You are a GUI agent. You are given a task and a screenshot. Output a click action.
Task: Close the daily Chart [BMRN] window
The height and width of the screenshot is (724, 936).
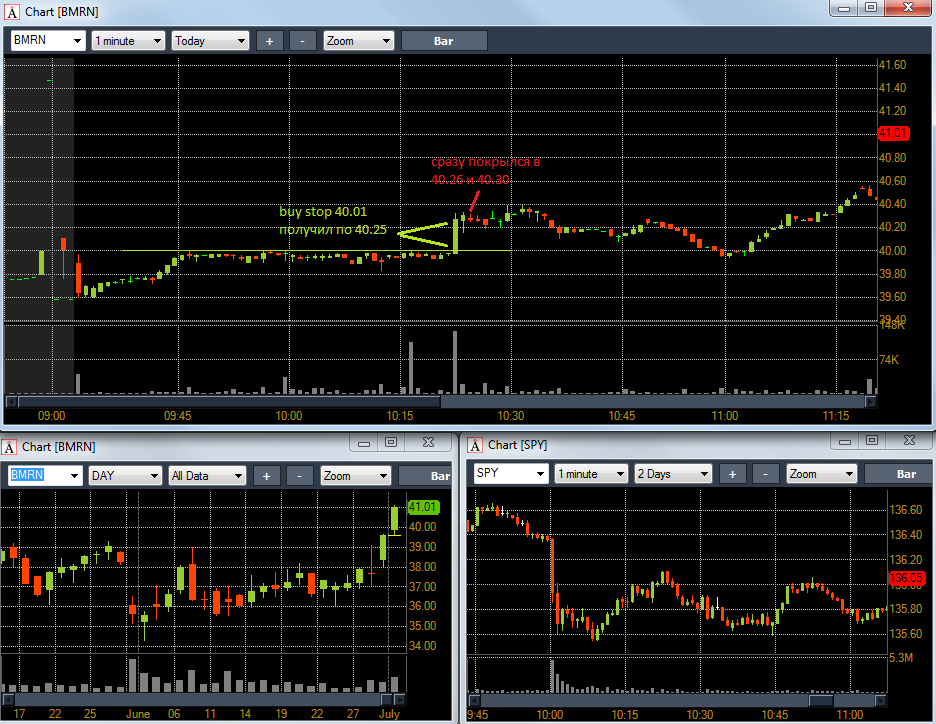pos(428,442)
